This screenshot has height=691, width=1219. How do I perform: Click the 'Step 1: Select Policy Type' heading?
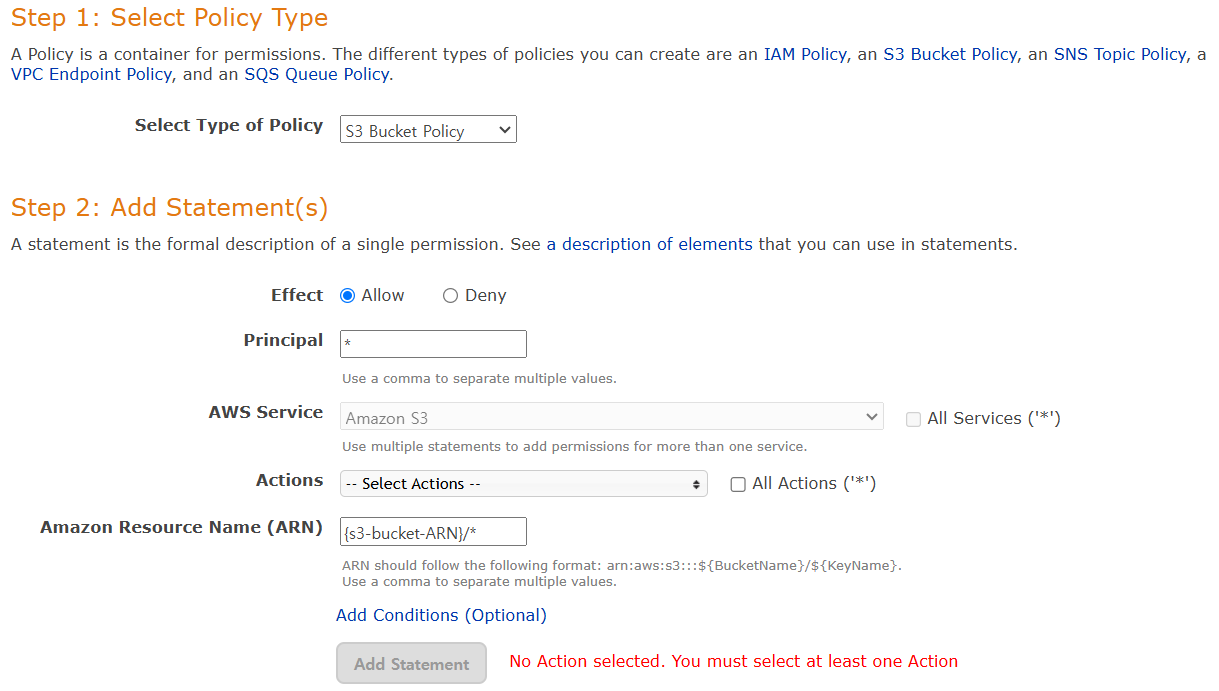tap(169, 18)
